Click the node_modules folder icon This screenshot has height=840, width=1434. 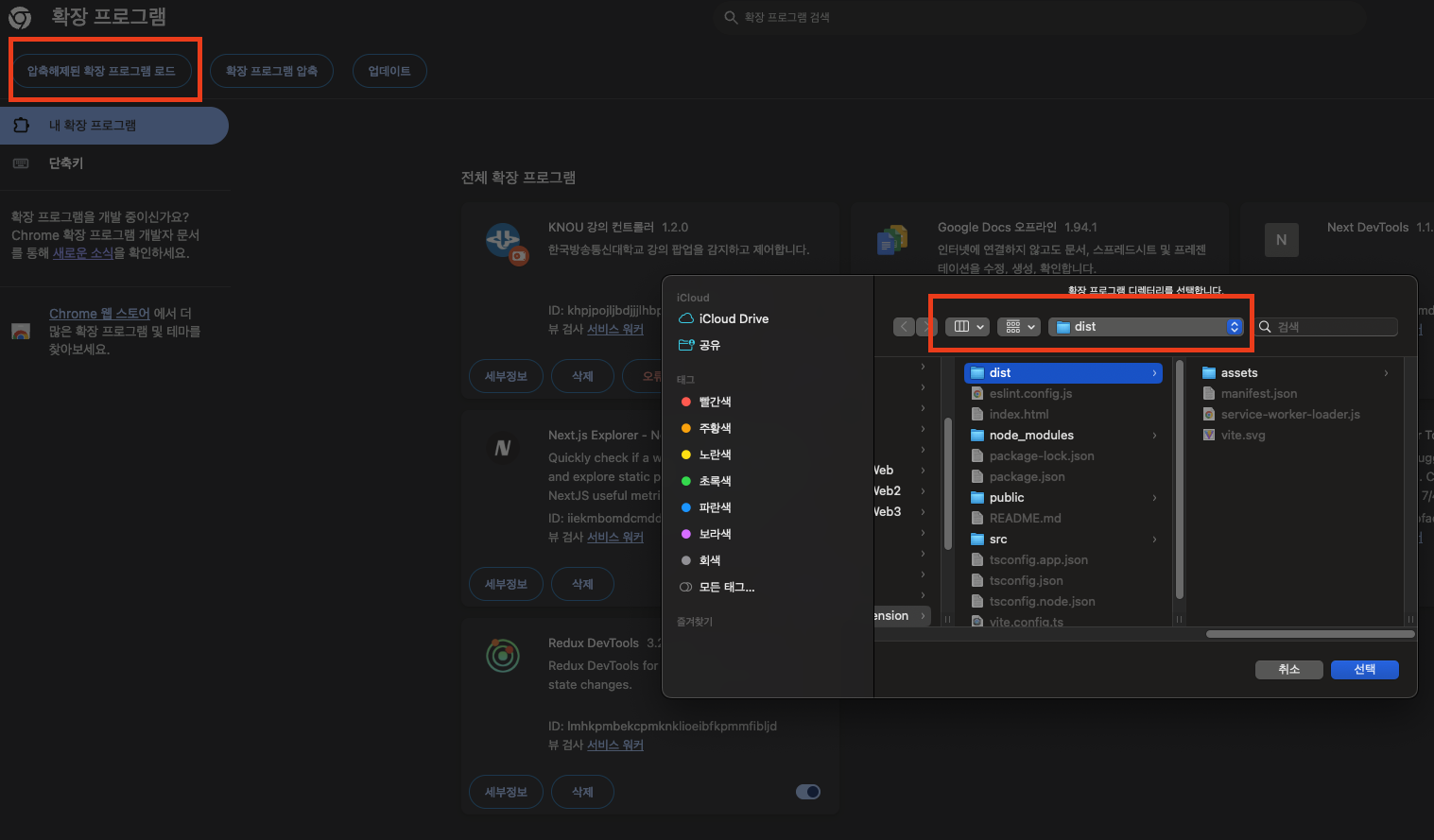click(x=978, y=436)
